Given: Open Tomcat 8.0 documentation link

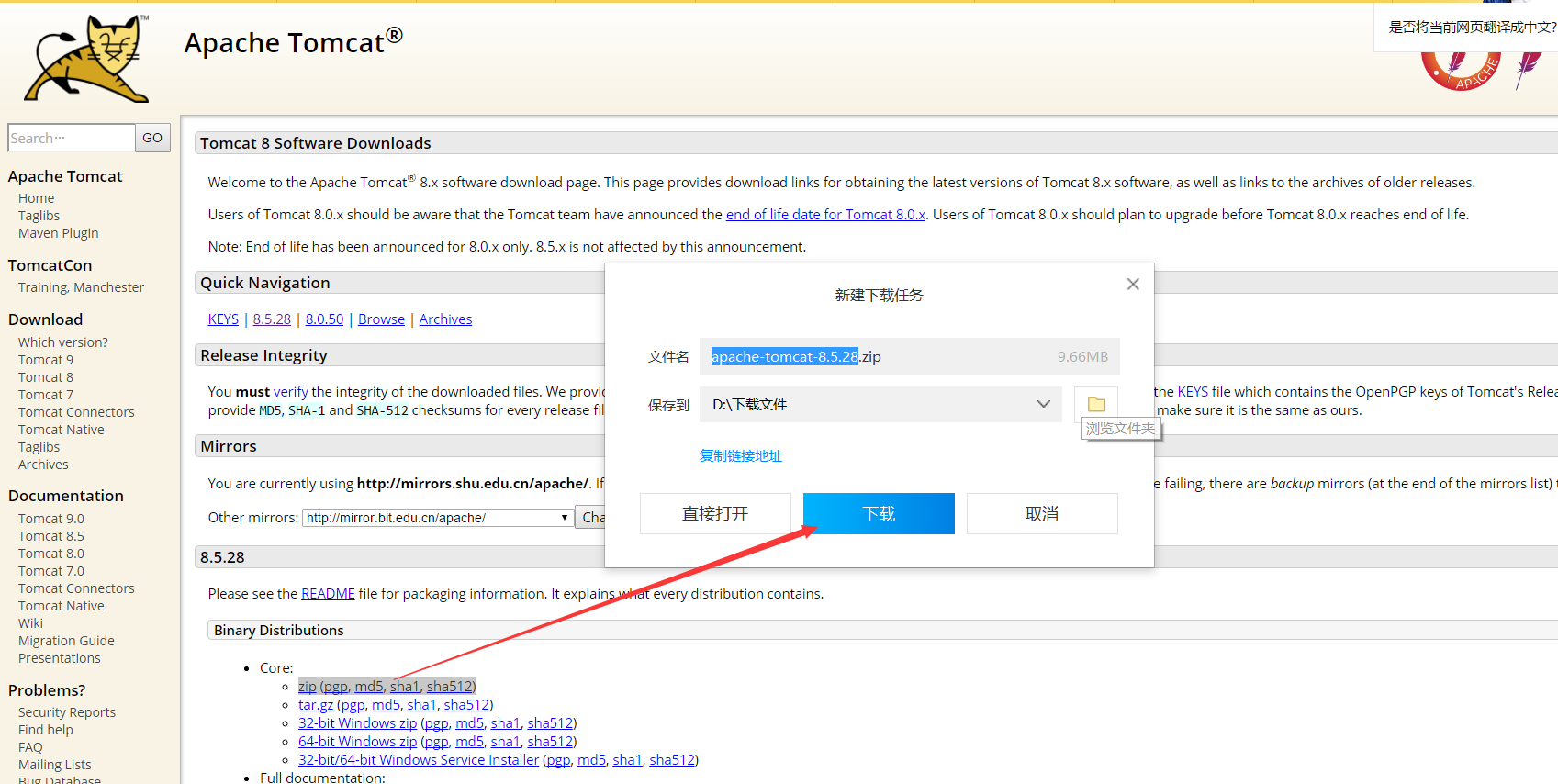Looking at the screenshot, I should point(50,554).
